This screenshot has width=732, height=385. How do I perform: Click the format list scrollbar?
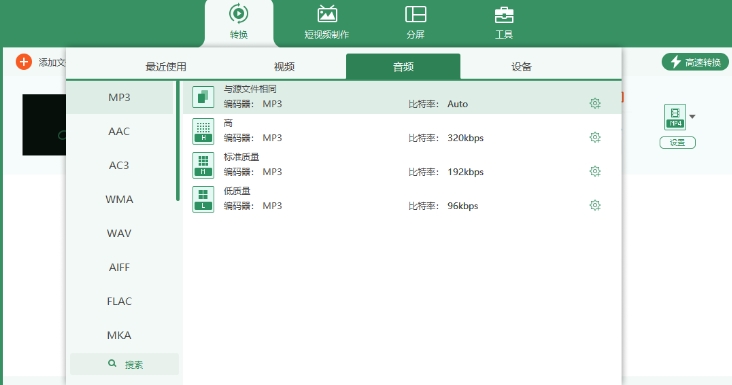(x=177, y=141)
